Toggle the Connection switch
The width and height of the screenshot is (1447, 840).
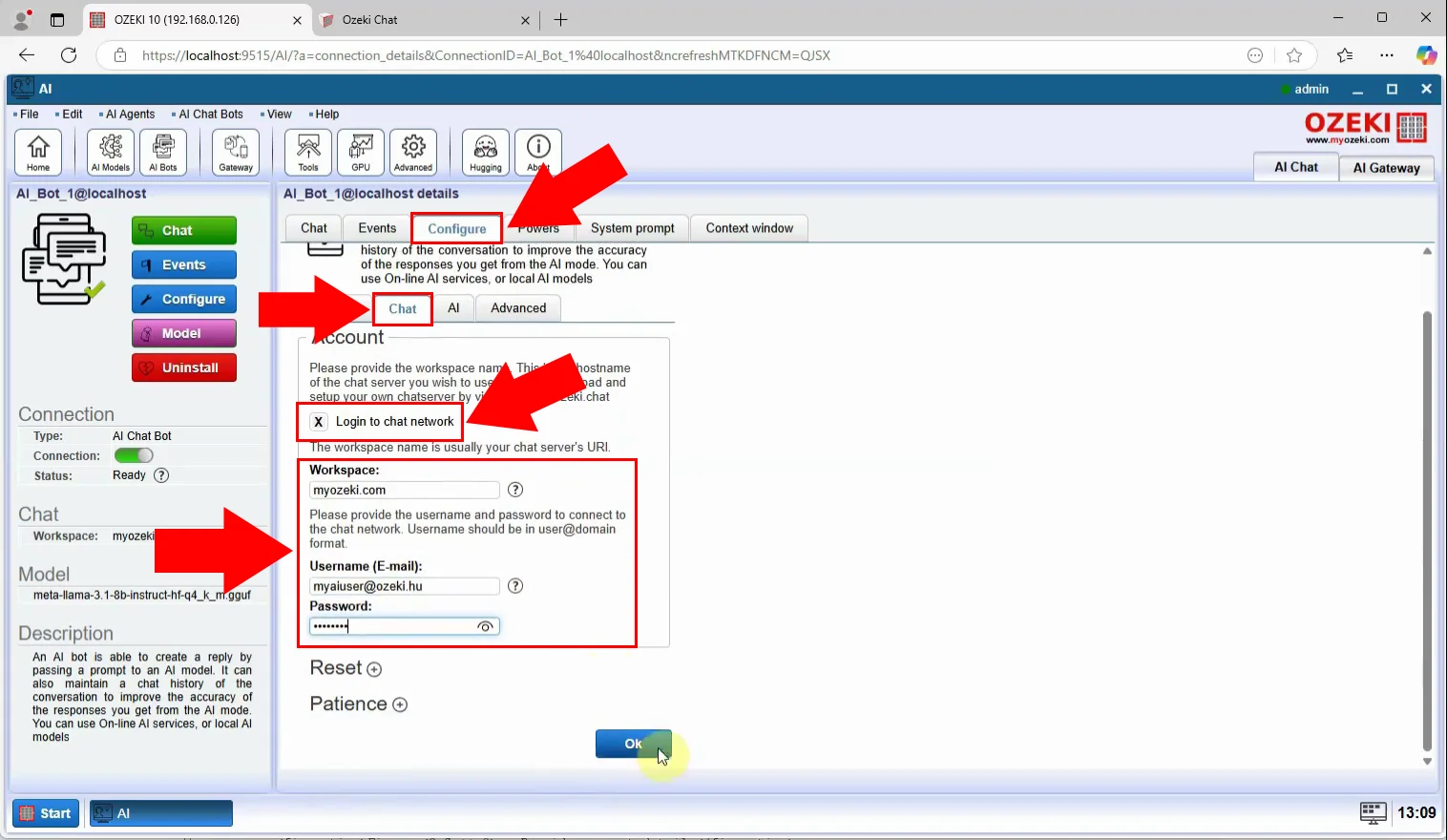coord(134,455)
